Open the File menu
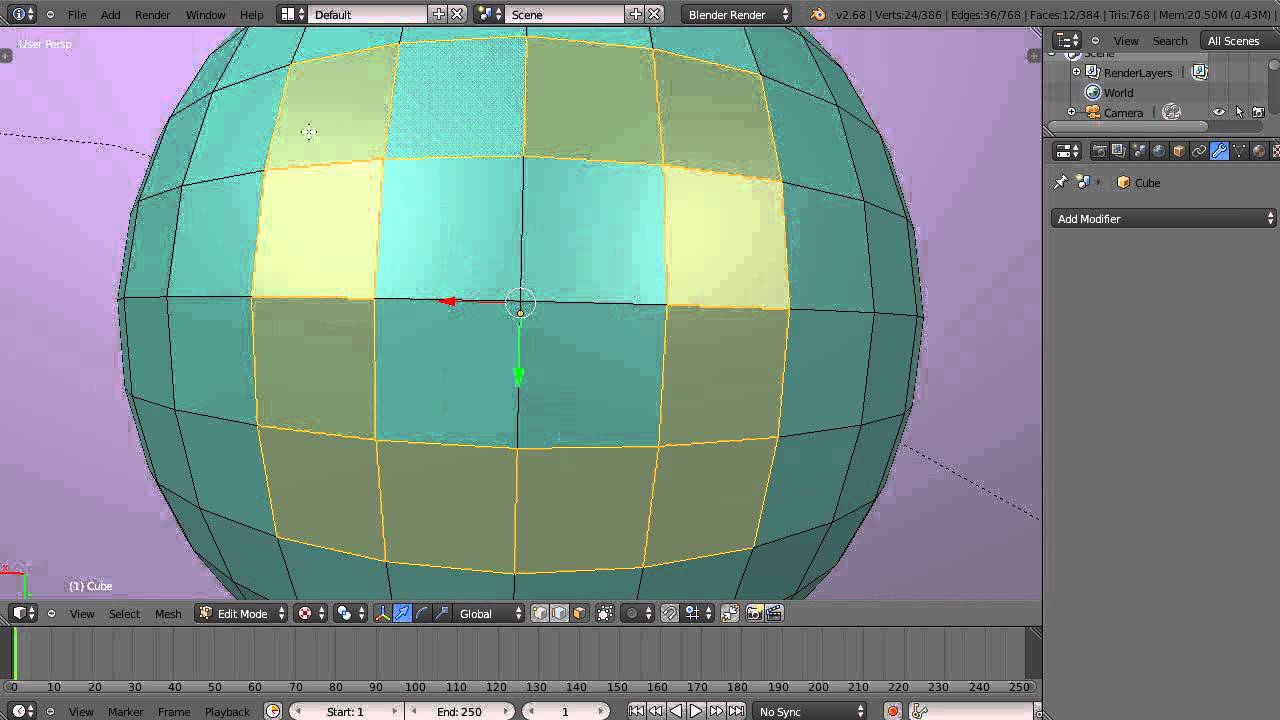Image resolution: width=1280 pixels, height=720 pixels. click(x=77, y=14)
